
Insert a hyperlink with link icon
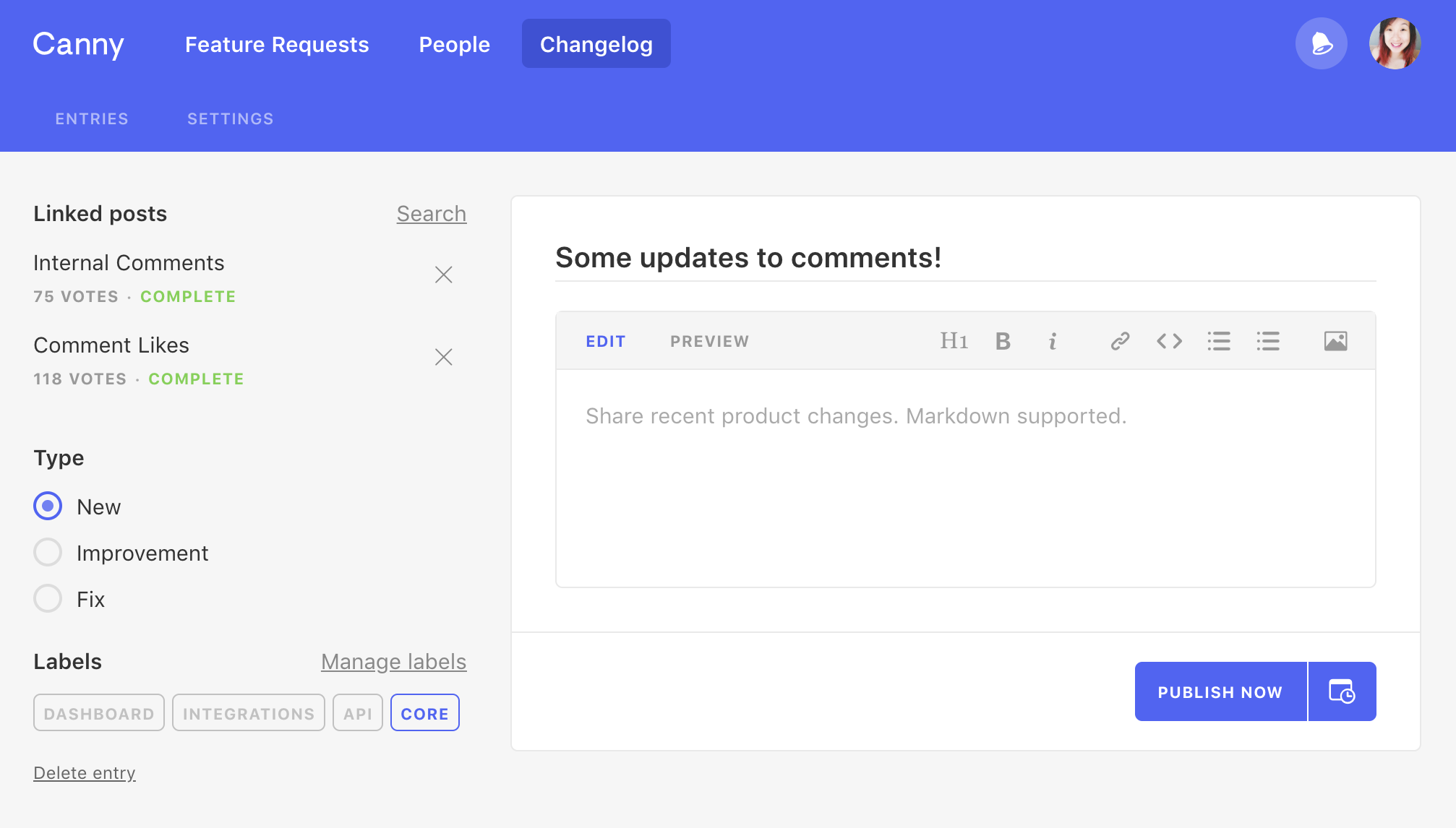(x=1120, y=341)
